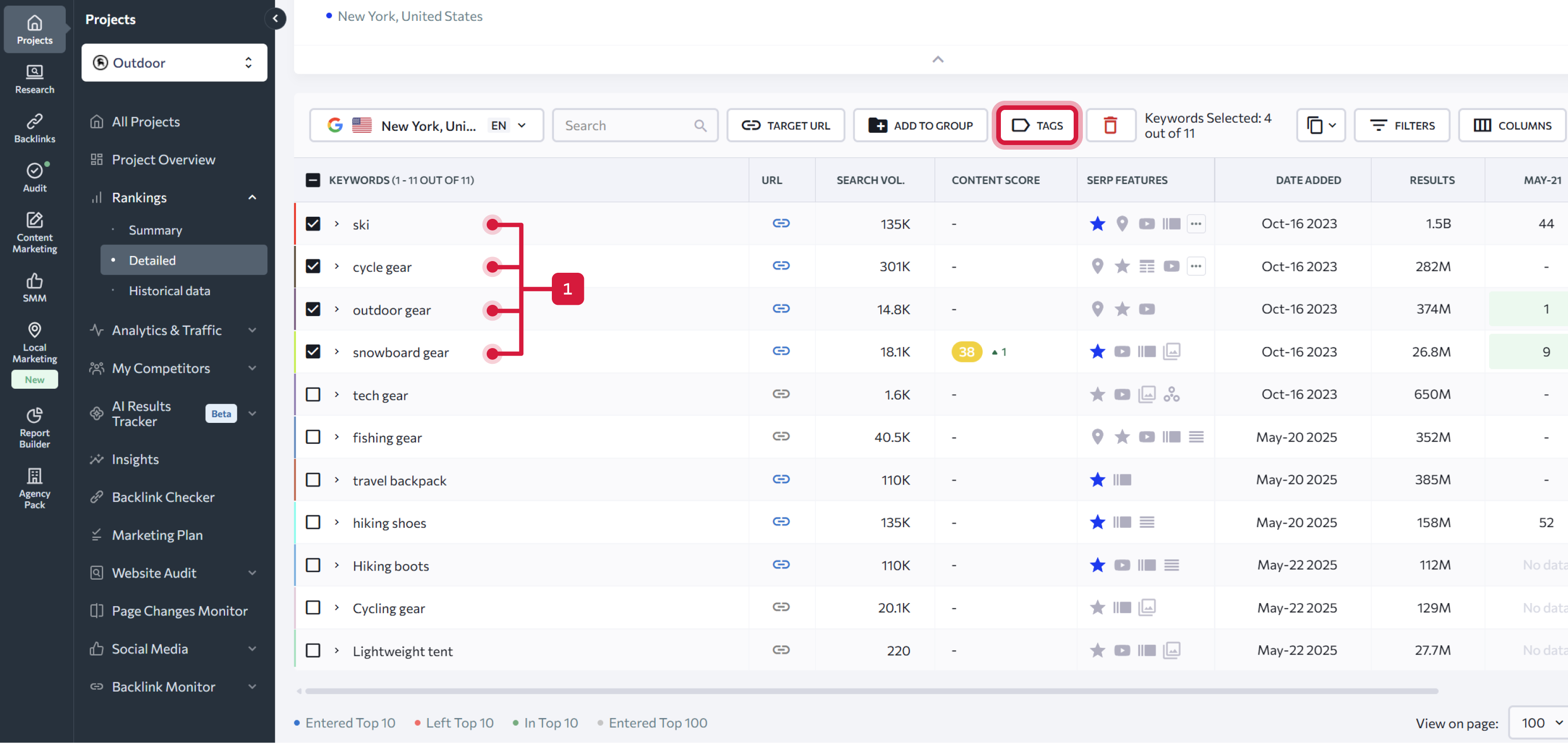Open Backlink Checker menu item
This screenshot has height=744, width=1568.
(163, 498)
